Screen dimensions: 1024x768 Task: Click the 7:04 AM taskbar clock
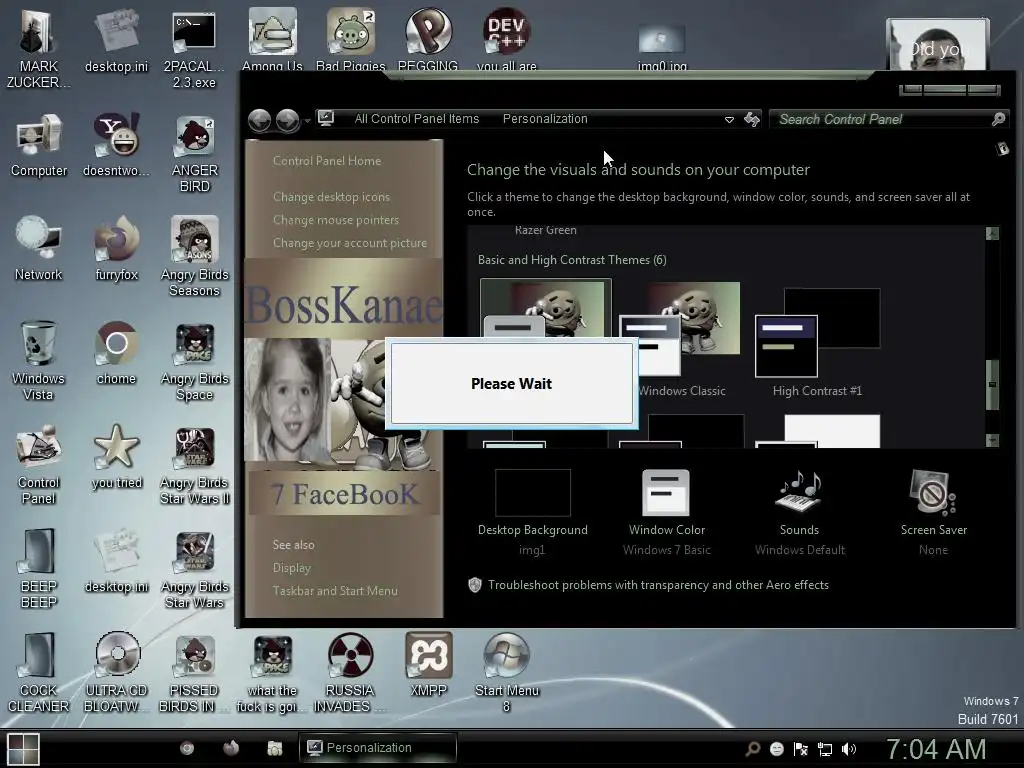click(x=936, y=749)
